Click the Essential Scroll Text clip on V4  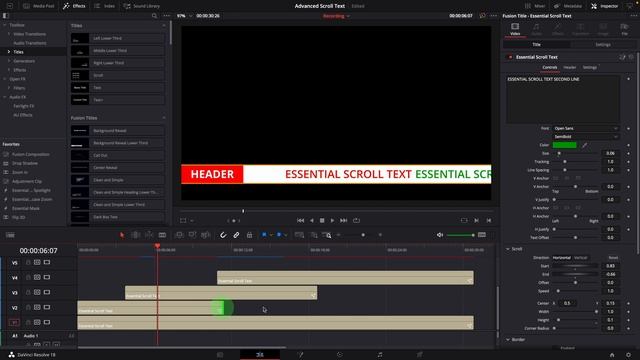click(345, 278)
